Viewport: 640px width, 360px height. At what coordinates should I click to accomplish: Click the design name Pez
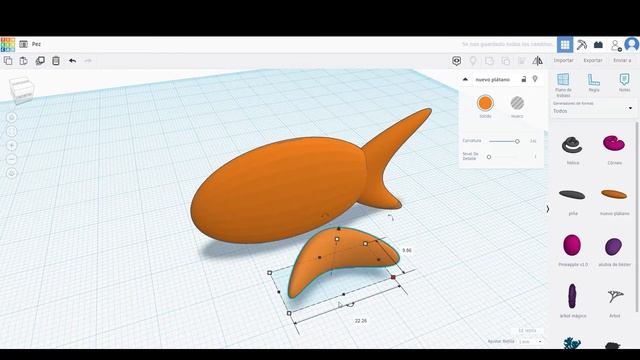point(36,44)
